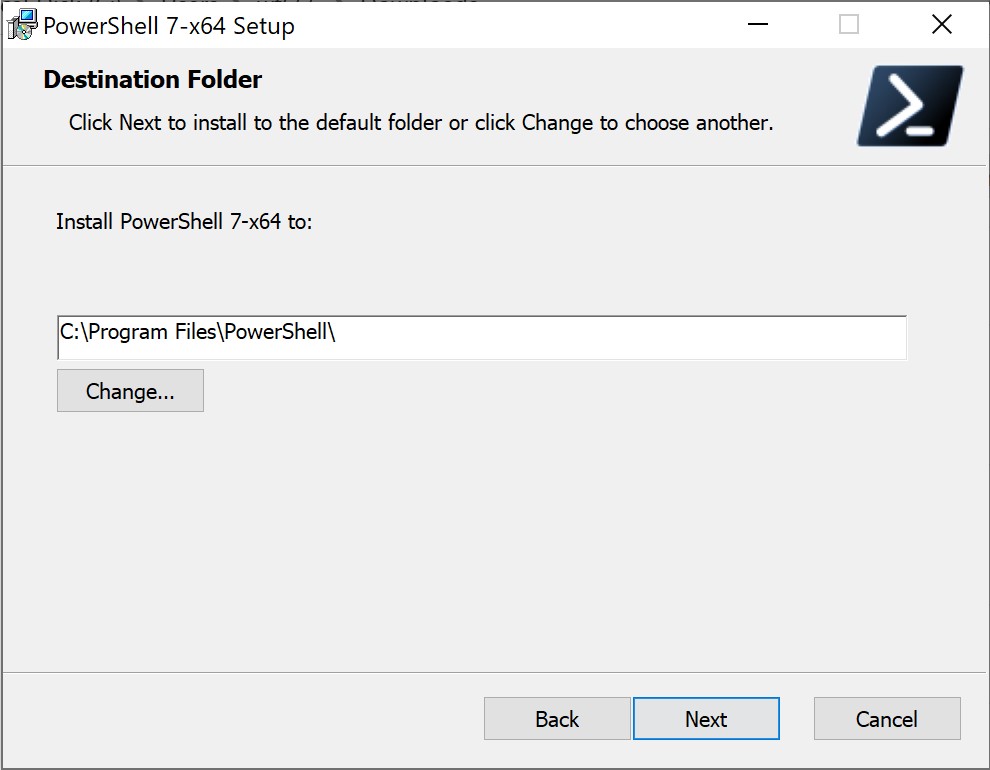
Task: Close the PowerShell Setup window
Action: [x=941, y=25]
